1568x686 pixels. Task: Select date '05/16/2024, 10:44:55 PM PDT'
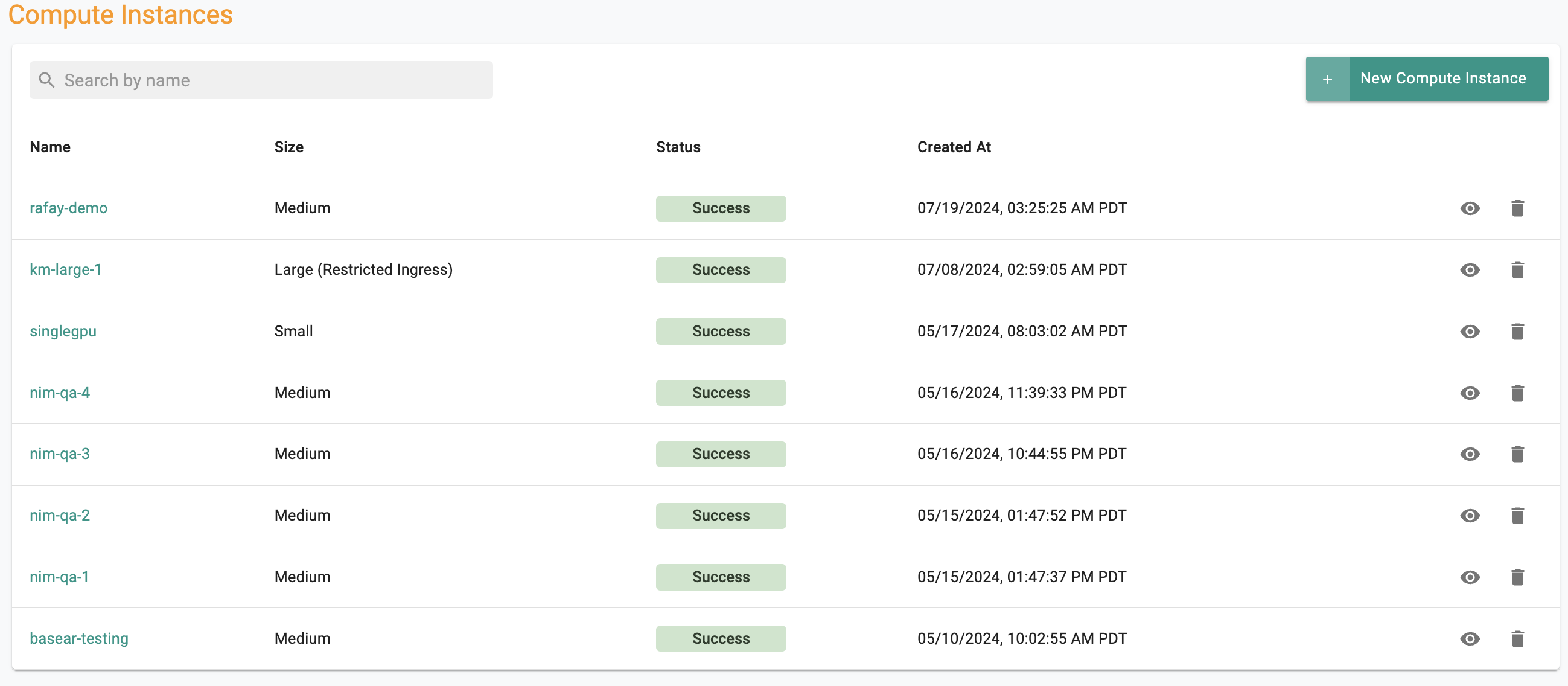click(1022, 454)
